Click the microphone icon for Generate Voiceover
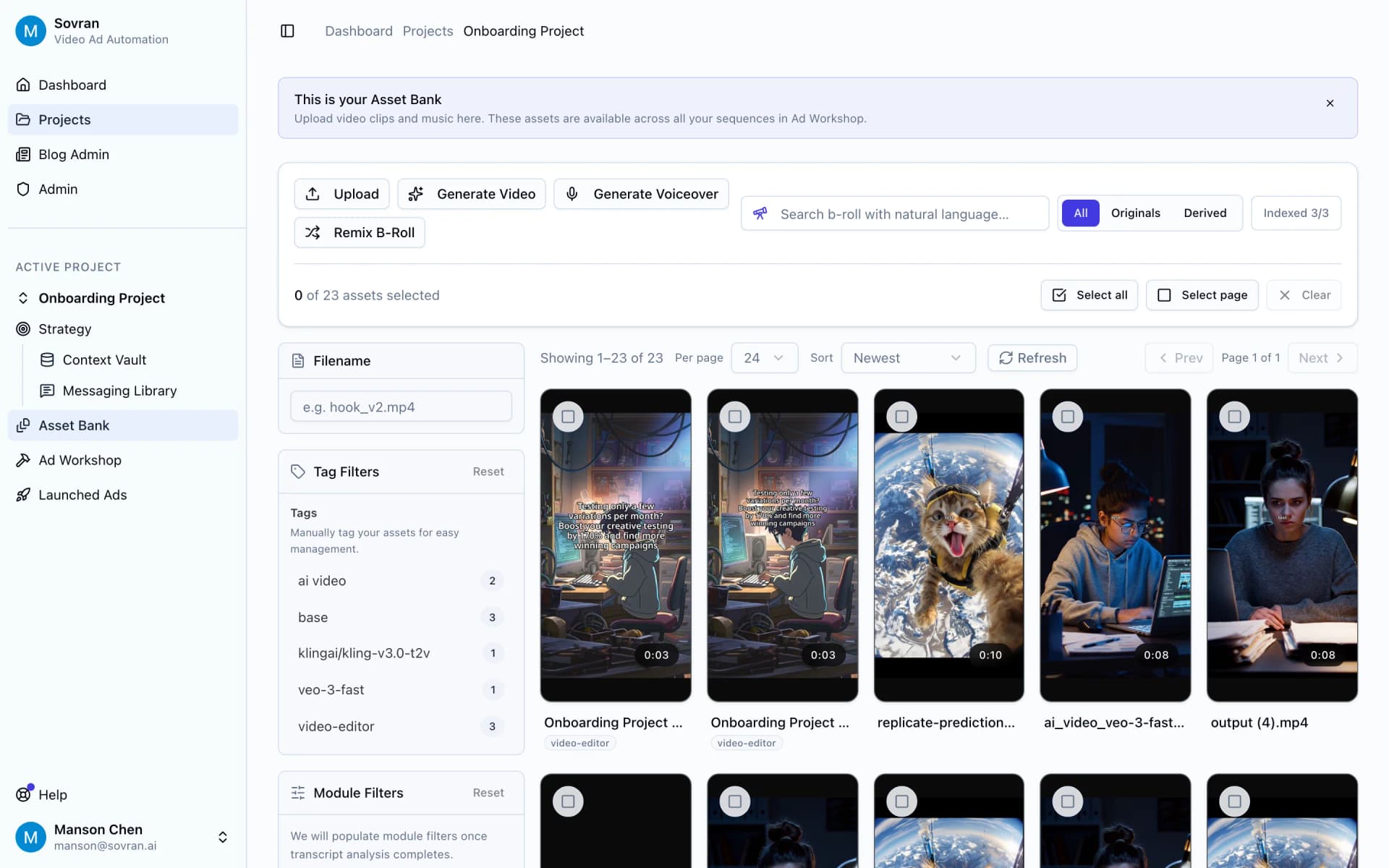 click(572, 194)
